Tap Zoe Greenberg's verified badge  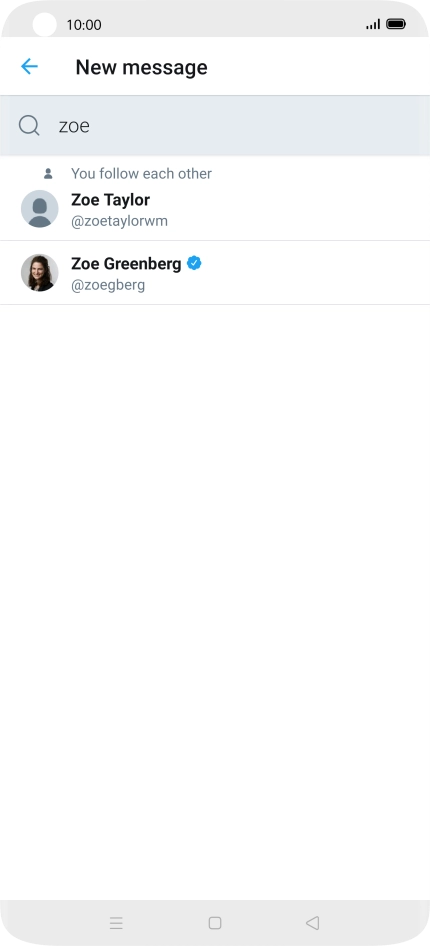pos(194,263)
